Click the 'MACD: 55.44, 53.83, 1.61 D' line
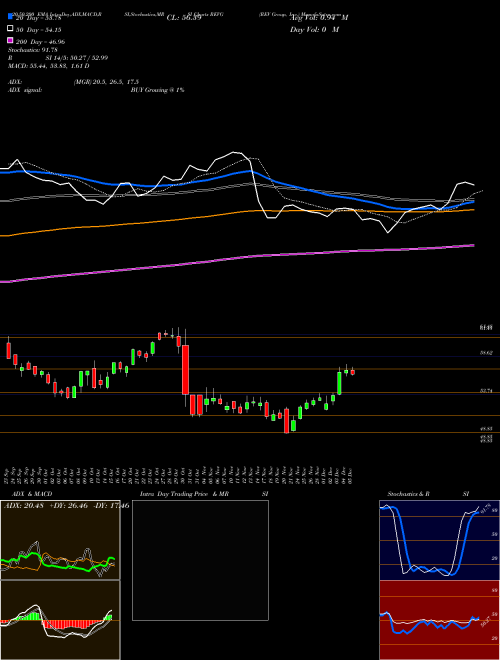The height and width of the screenshot is (660, 500). [48, 66]
